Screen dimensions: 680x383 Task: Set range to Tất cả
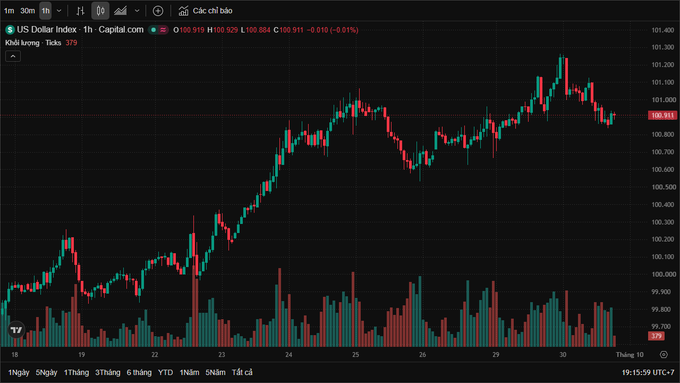242,372
